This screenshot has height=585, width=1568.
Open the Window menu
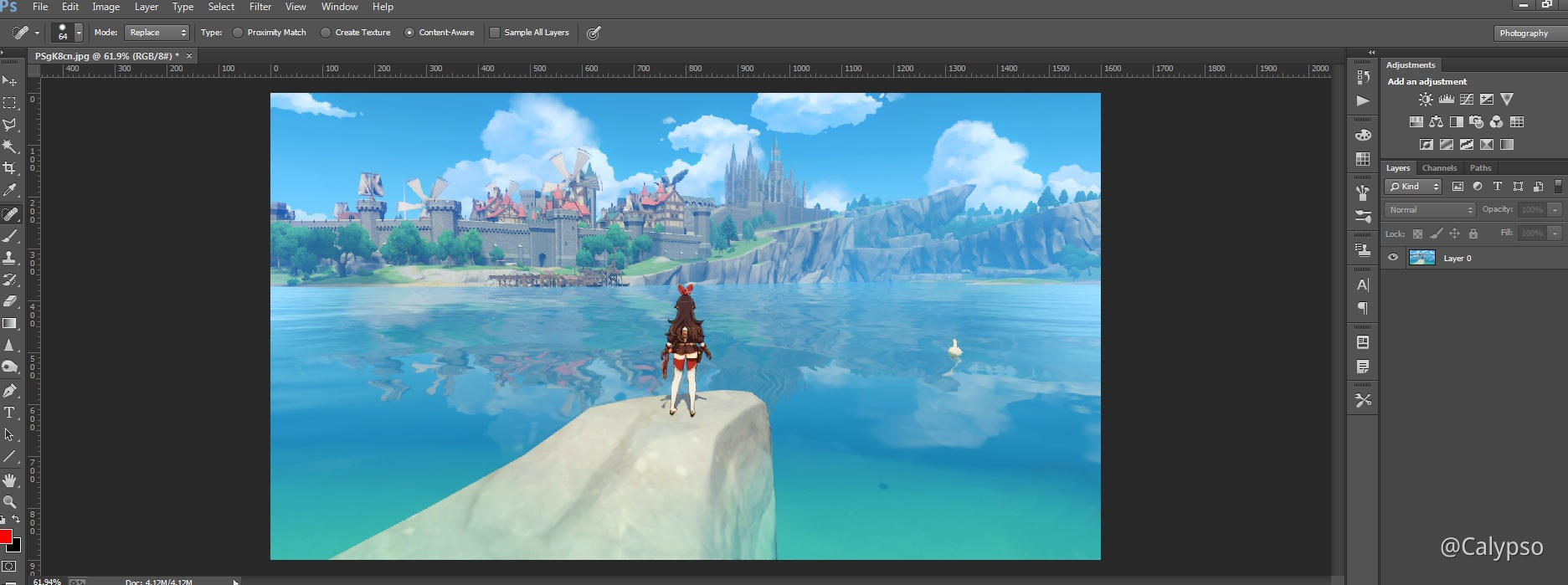pos(340,7)
